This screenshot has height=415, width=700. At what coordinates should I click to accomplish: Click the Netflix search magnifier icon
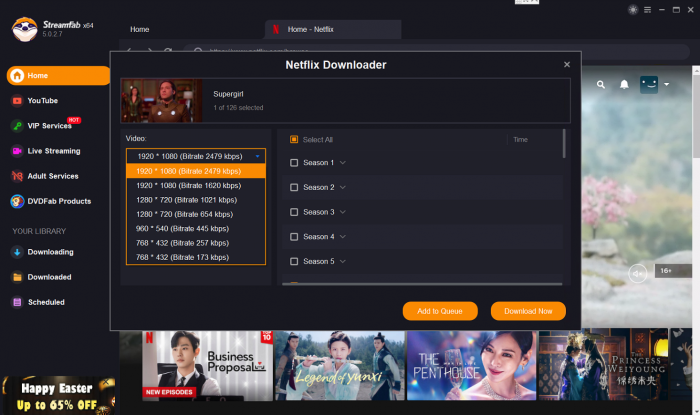click(x=601, y=84)
